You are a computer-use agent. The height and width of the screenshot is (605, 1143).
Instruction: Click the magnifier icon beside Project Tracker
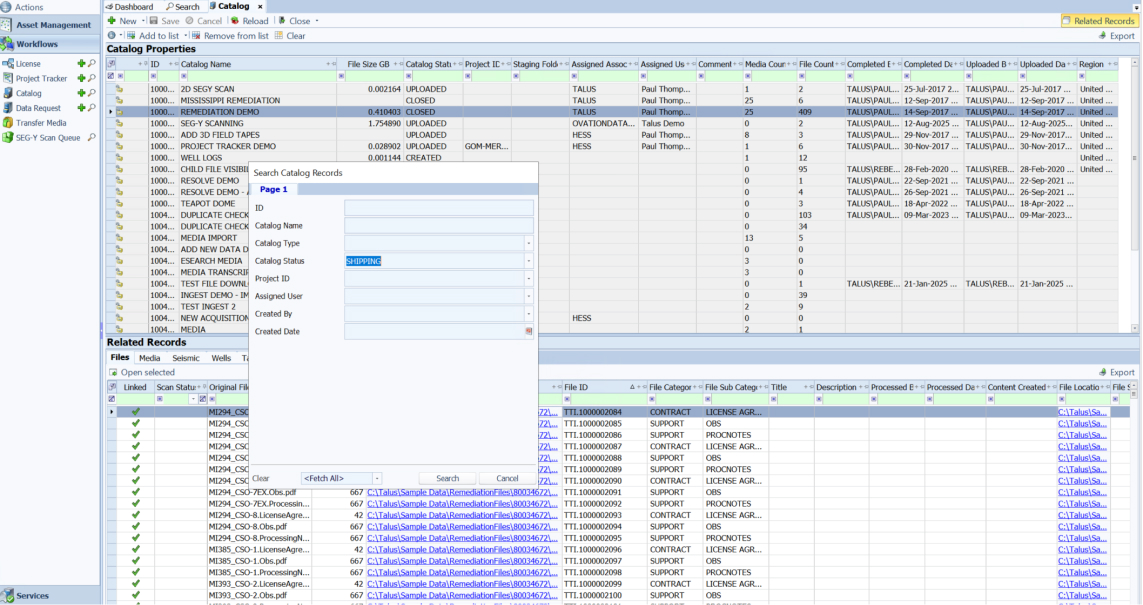[92, 78]
